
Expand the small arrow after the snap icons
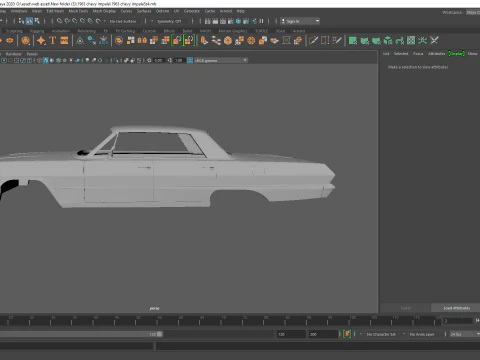(x=105, y=21)
